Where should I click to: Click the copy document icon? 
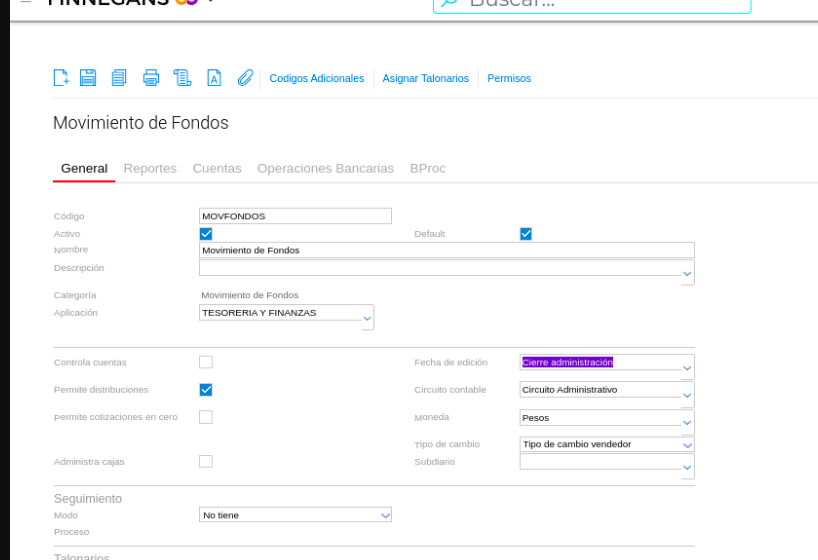point(119,78)
